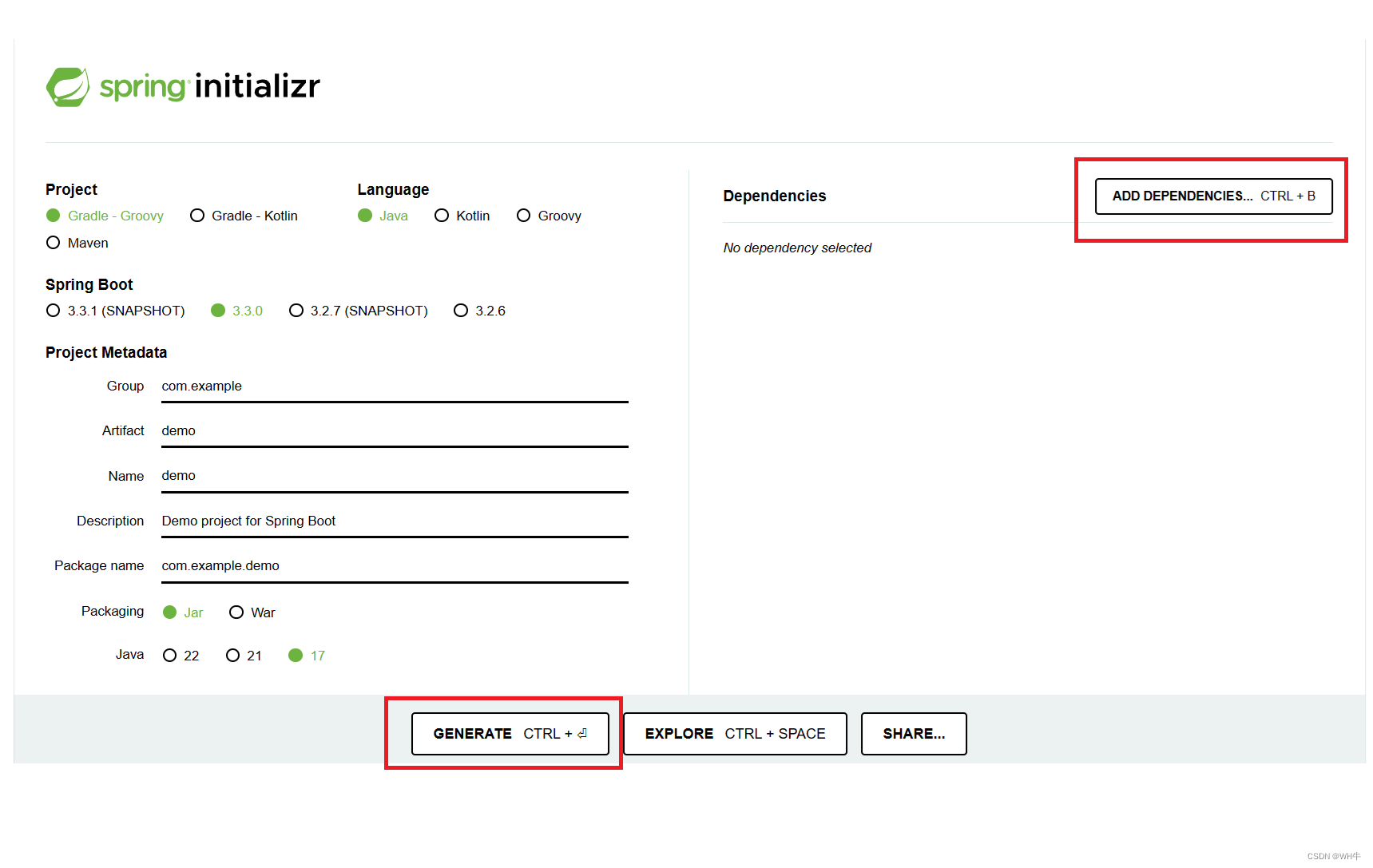Click into the Name field
The height and width of the screenshot is (868, 1373).
pos(395,476)
